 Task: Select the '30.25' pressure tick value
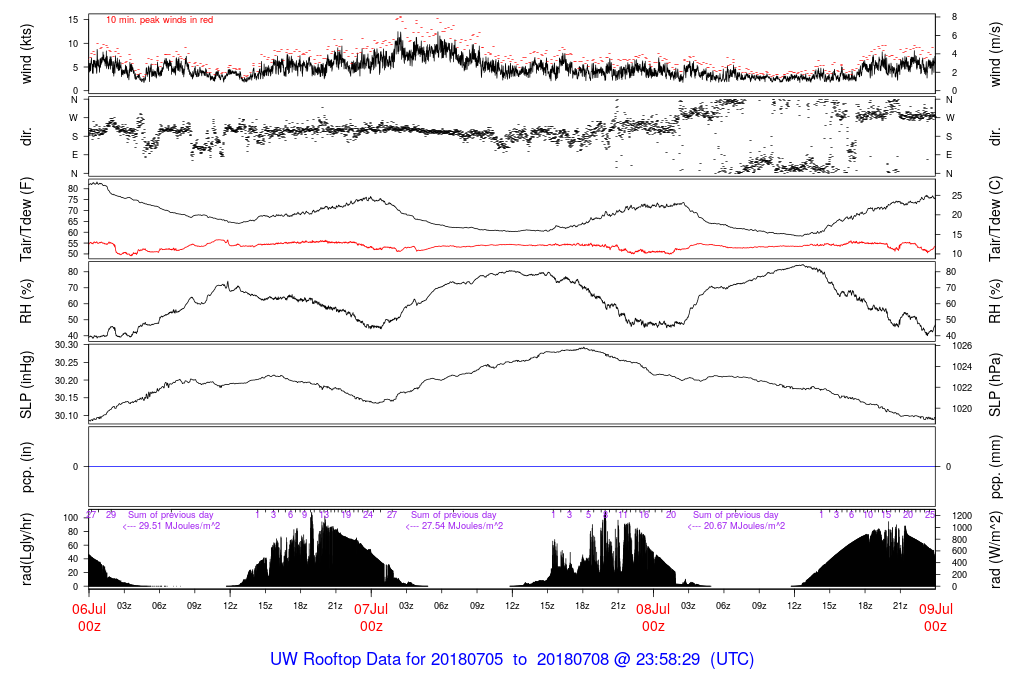pos(67,362)
